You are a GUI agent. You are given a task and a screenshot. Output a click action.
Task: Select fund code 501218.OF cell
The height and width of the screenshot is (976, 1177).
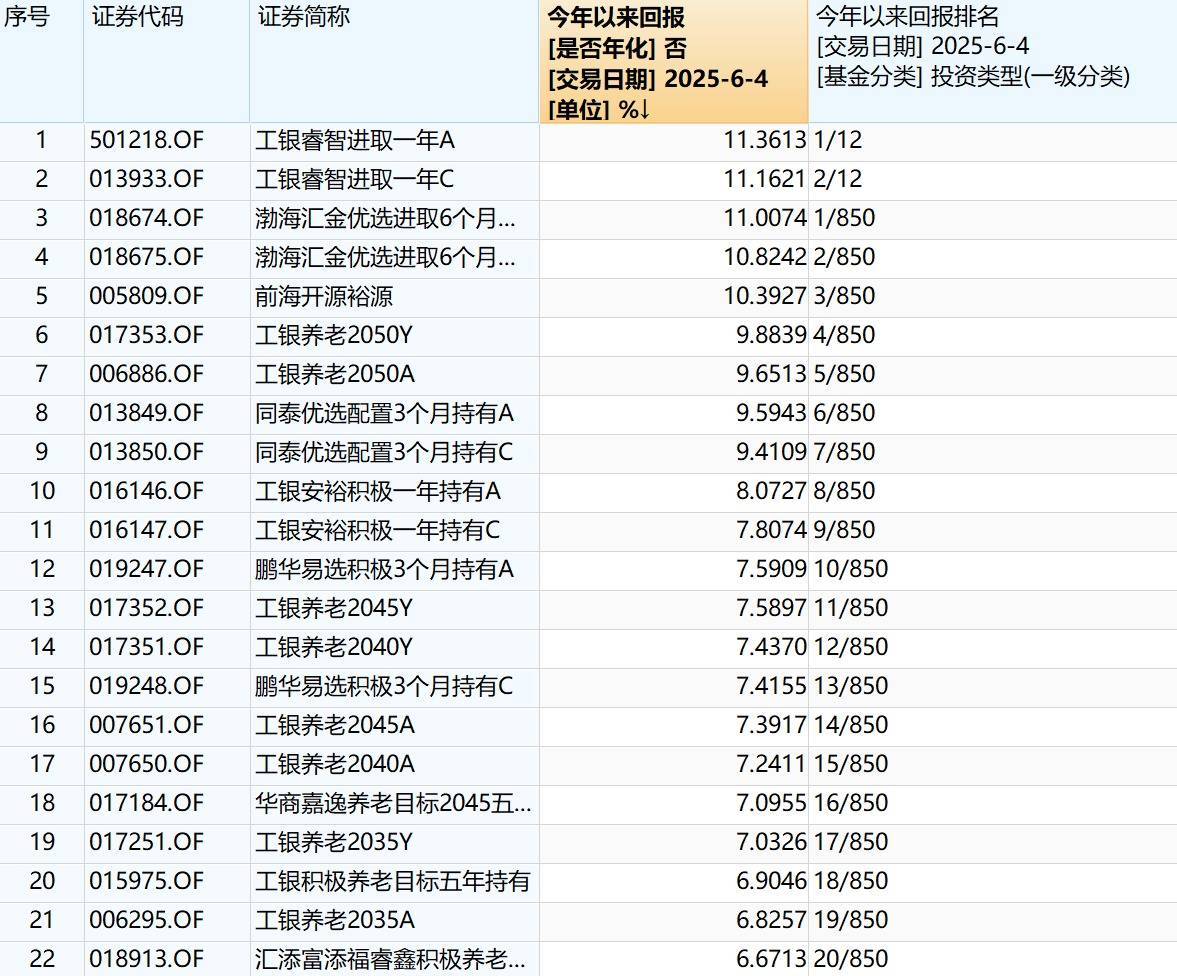tap(147, 140)
